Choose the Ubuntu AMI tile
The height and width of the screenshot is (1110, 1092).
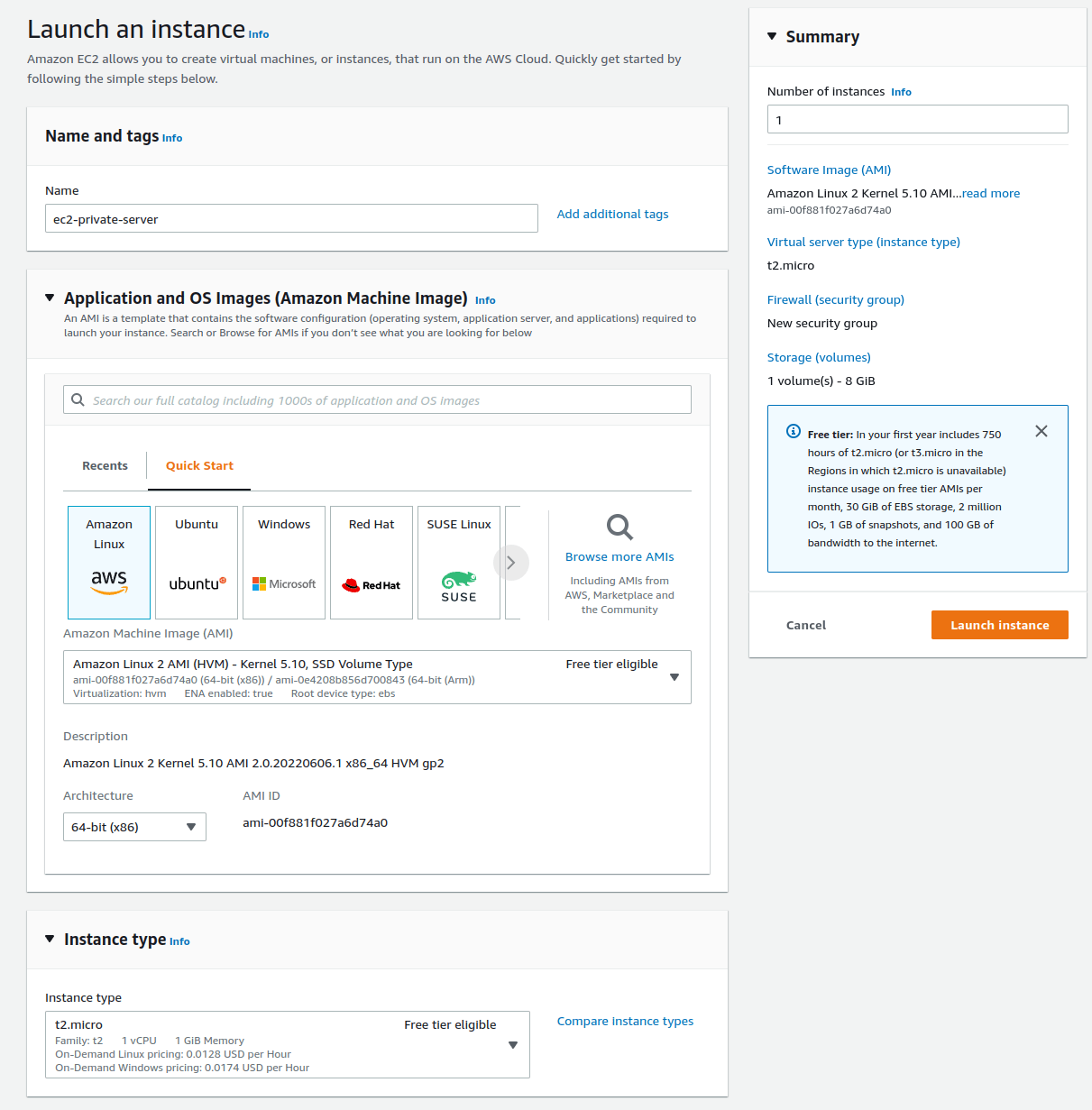tap(197, 562)
